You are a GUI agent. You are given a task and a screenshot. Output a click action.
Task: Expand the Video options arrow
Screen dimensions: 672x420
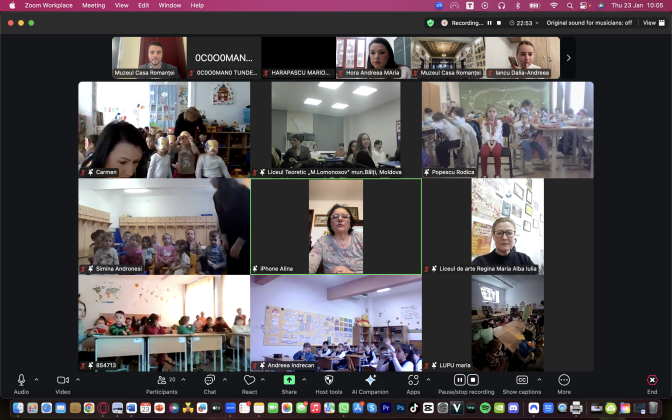pyautogui.click(x=78, y=380)
